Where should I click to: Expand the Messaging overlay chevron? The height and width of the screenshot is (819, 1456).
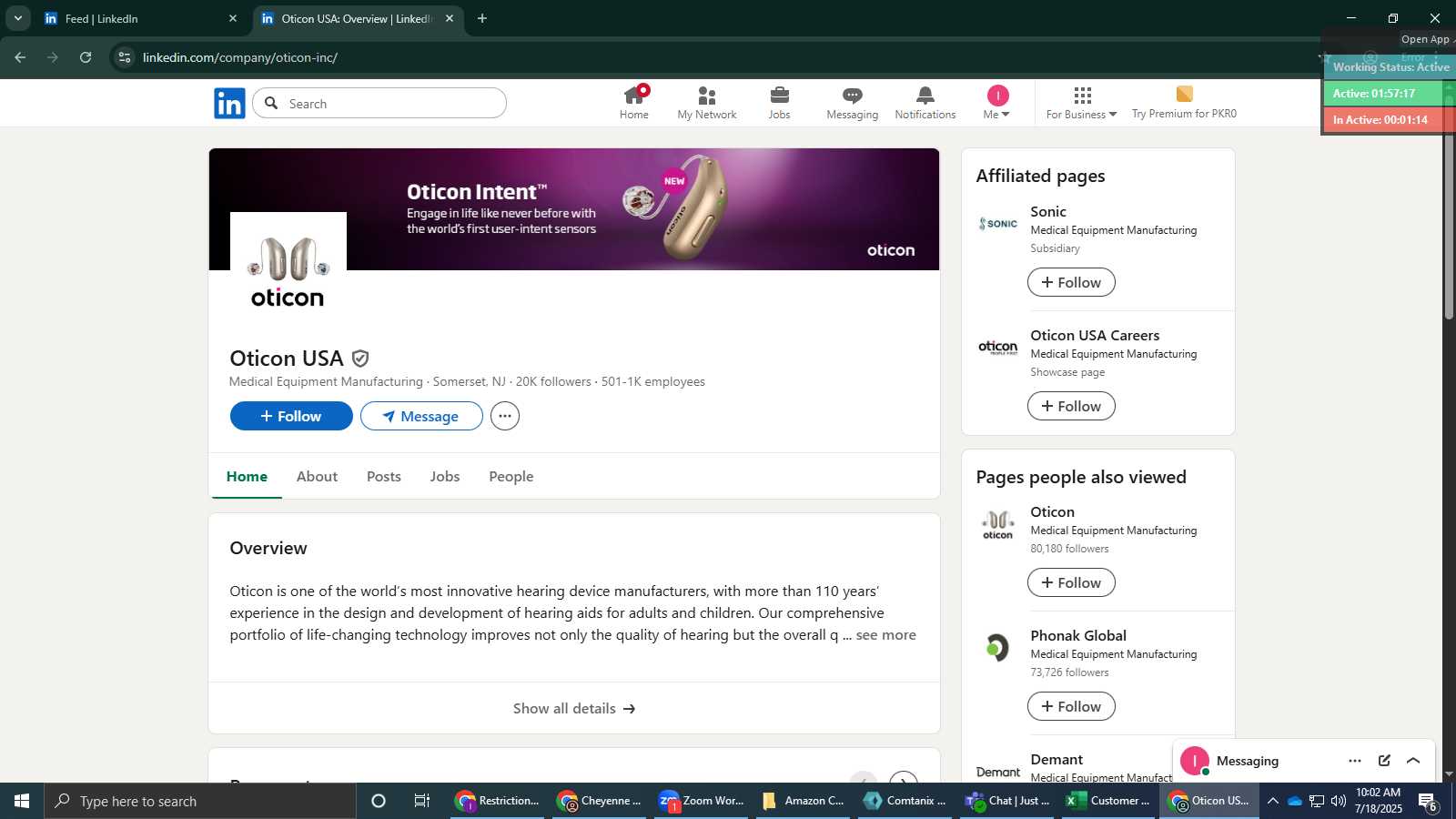(x=1413, y=761)
